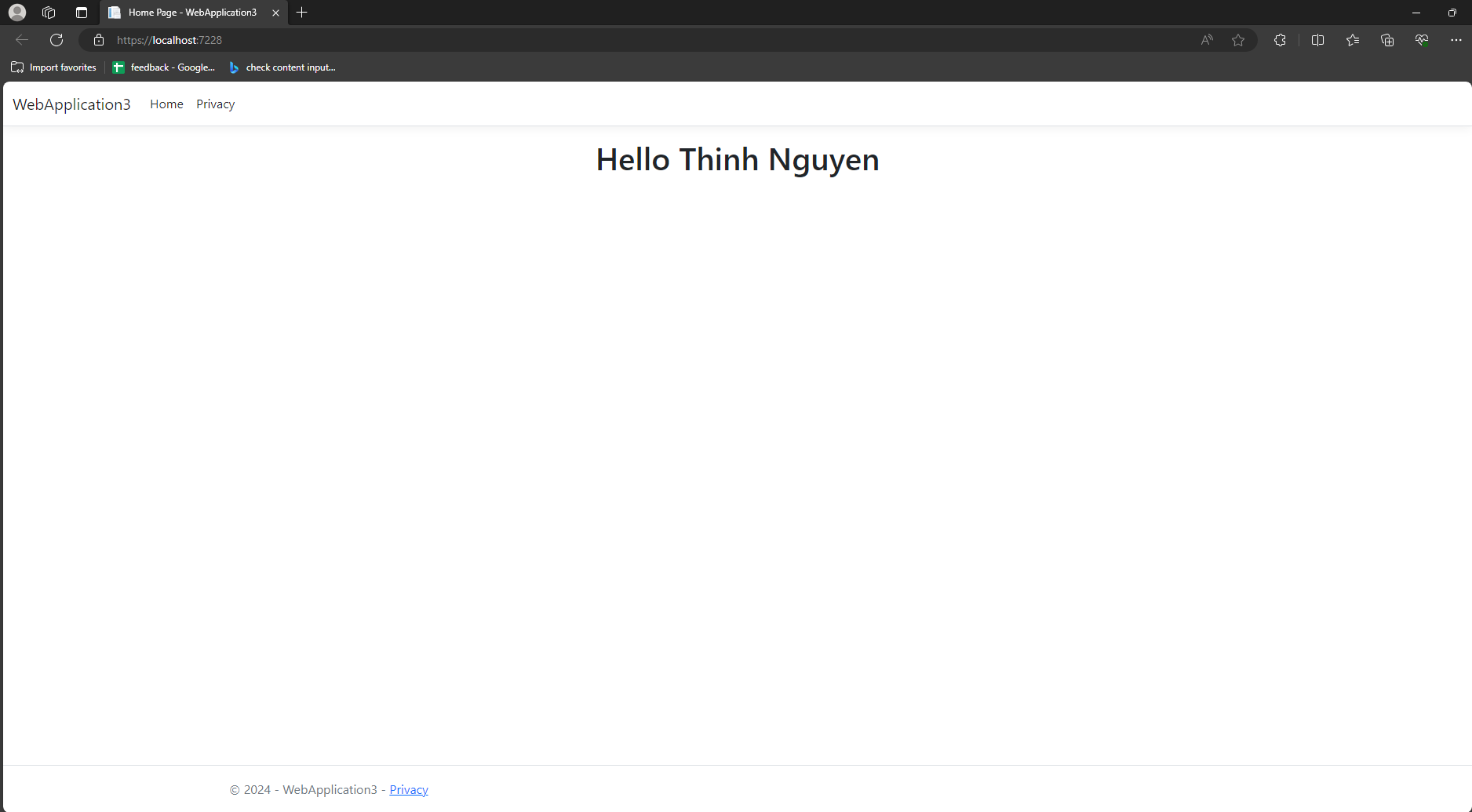The height and width of the screenshot is (812, 1472).
Task: Click the Privacy link in the footer
Action: tap(409, 789)
